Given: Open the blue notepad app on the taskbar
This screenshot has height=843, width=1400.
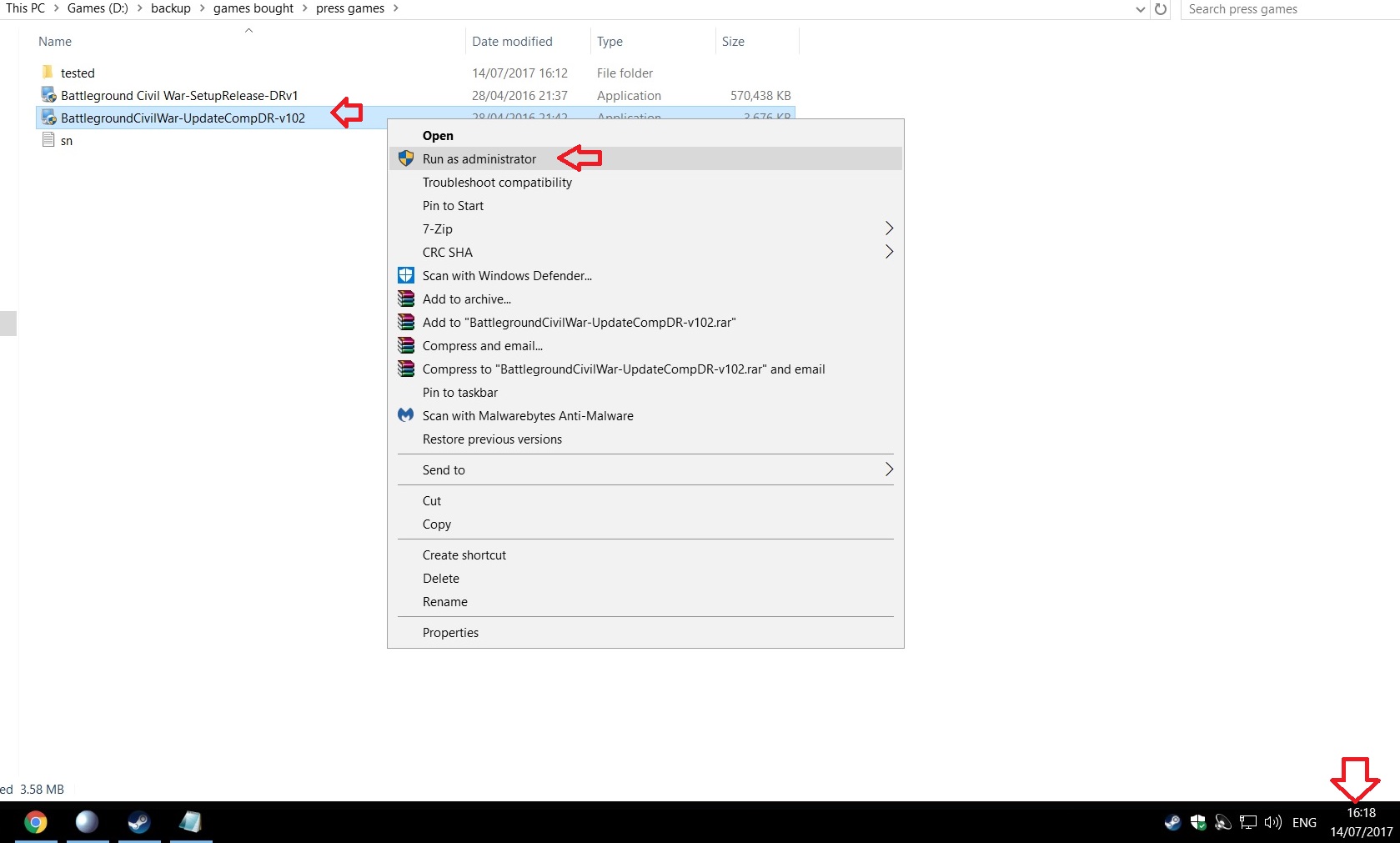Looking at the screenshot, I should pos(190,822).
